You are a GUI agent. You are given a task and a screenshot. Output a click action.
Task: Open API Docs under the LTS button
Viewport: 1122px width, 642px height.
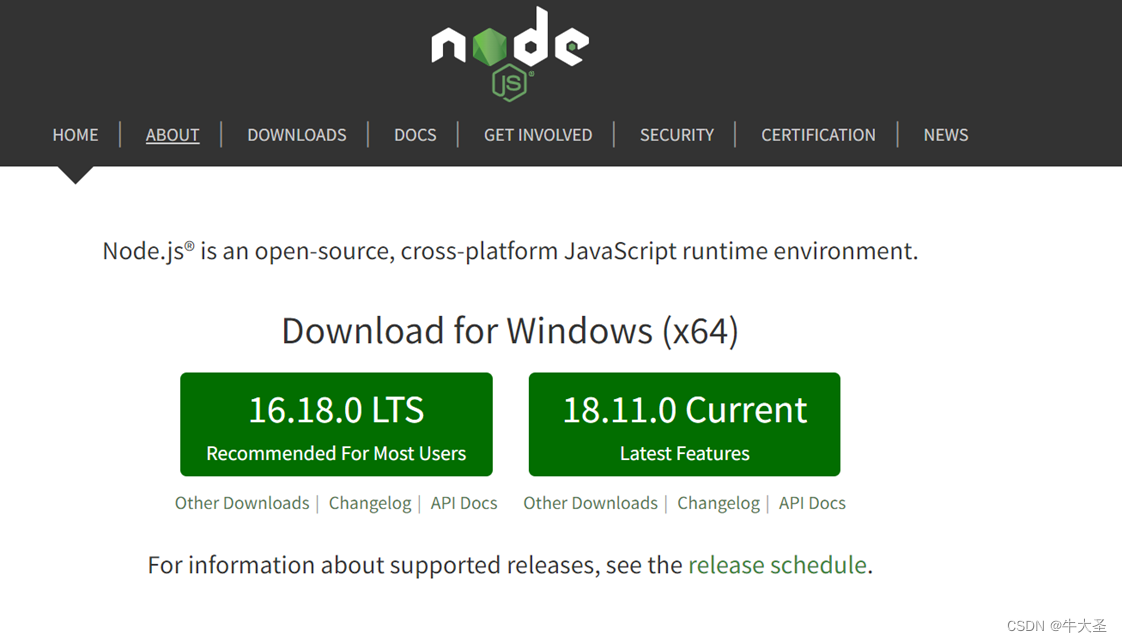pos(464,503)
